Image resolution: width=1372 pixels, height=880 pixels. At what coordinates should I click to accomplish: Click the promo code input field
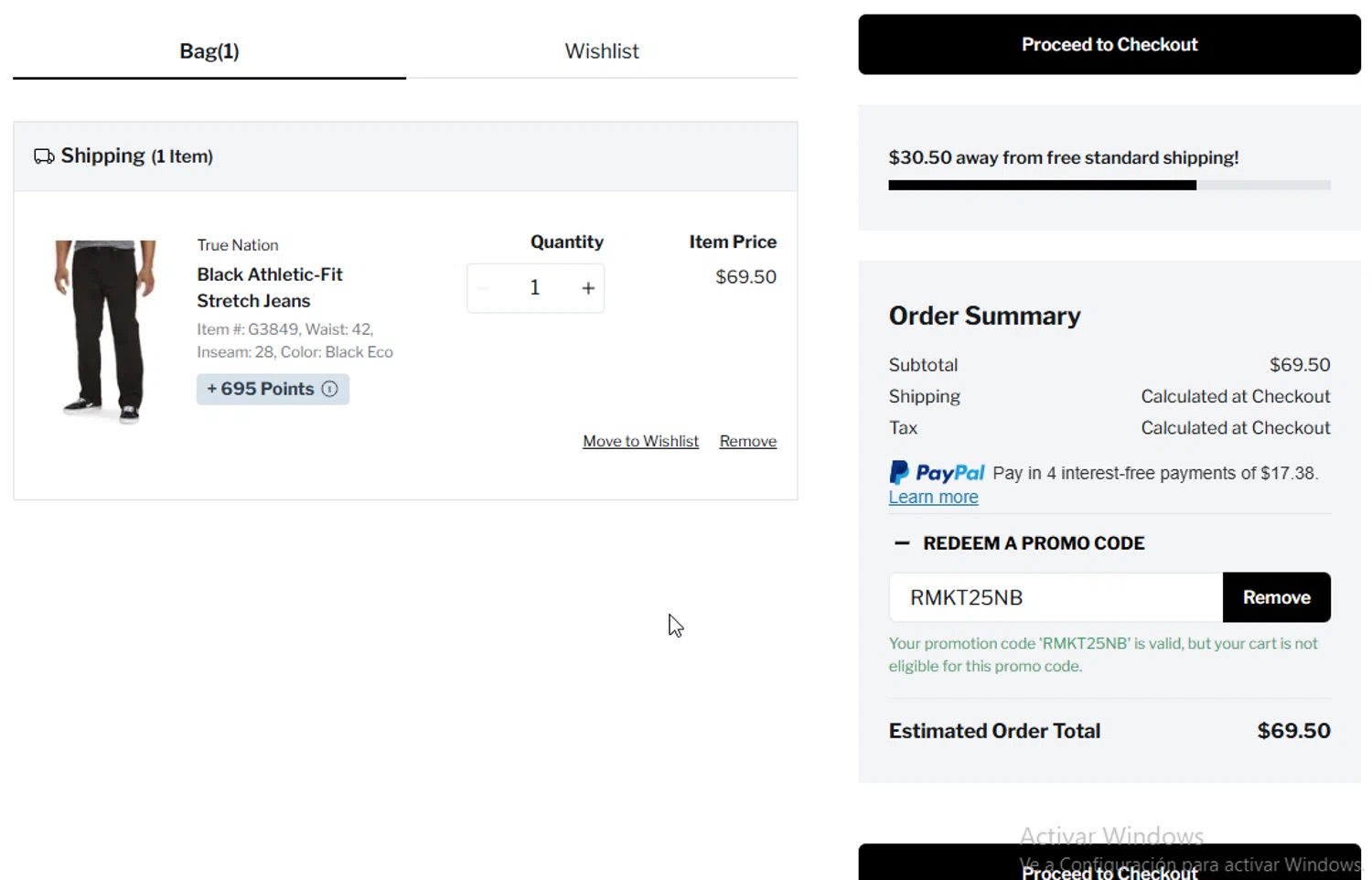1056,597
